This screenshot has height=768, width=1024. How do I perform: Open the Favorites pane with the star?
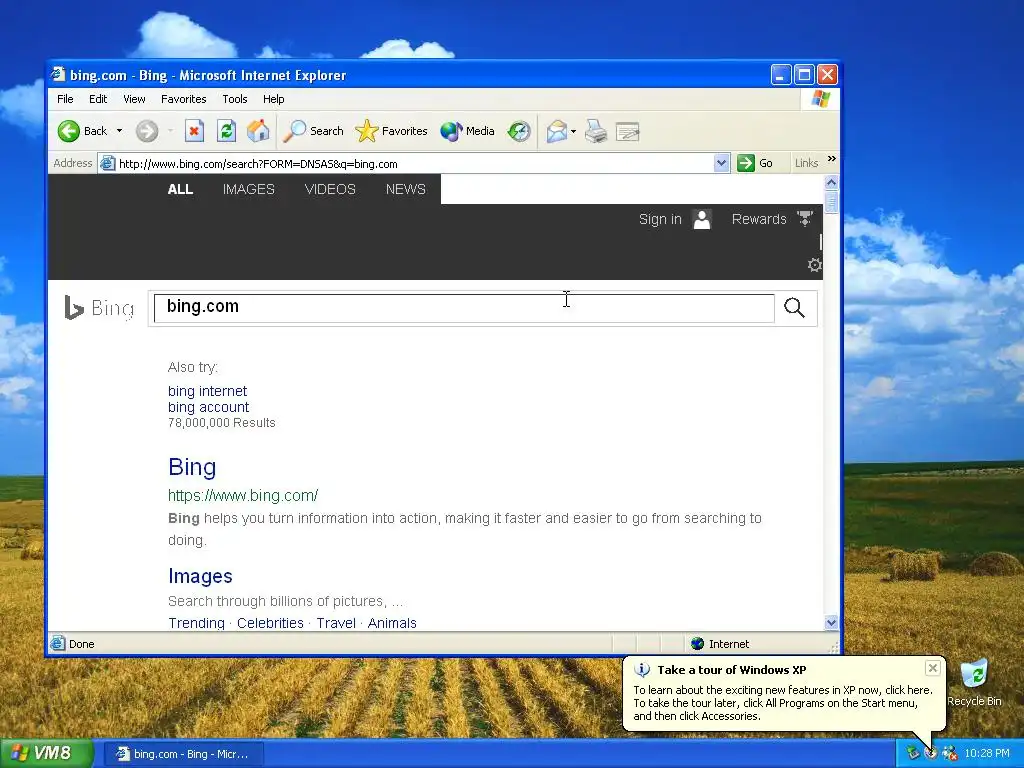[x=391, y=131]
